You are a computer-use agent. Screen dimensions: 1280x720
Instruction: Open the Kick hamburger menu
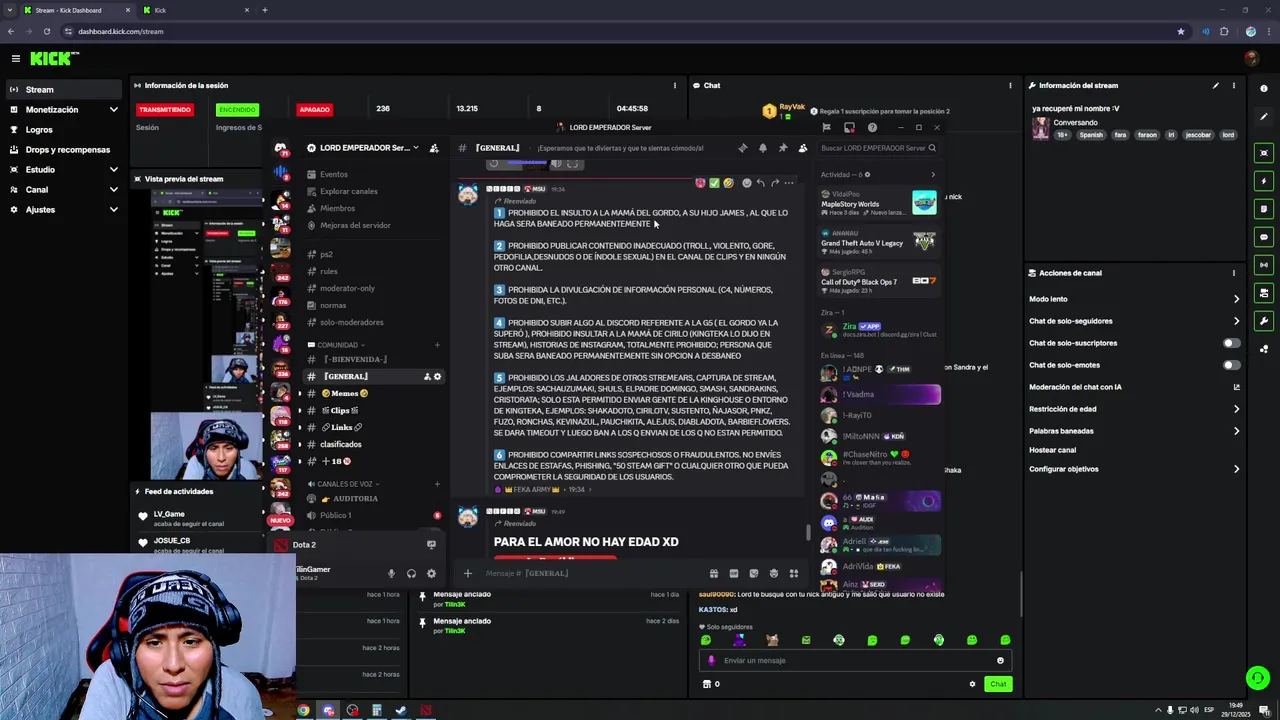tap(16, 59)
